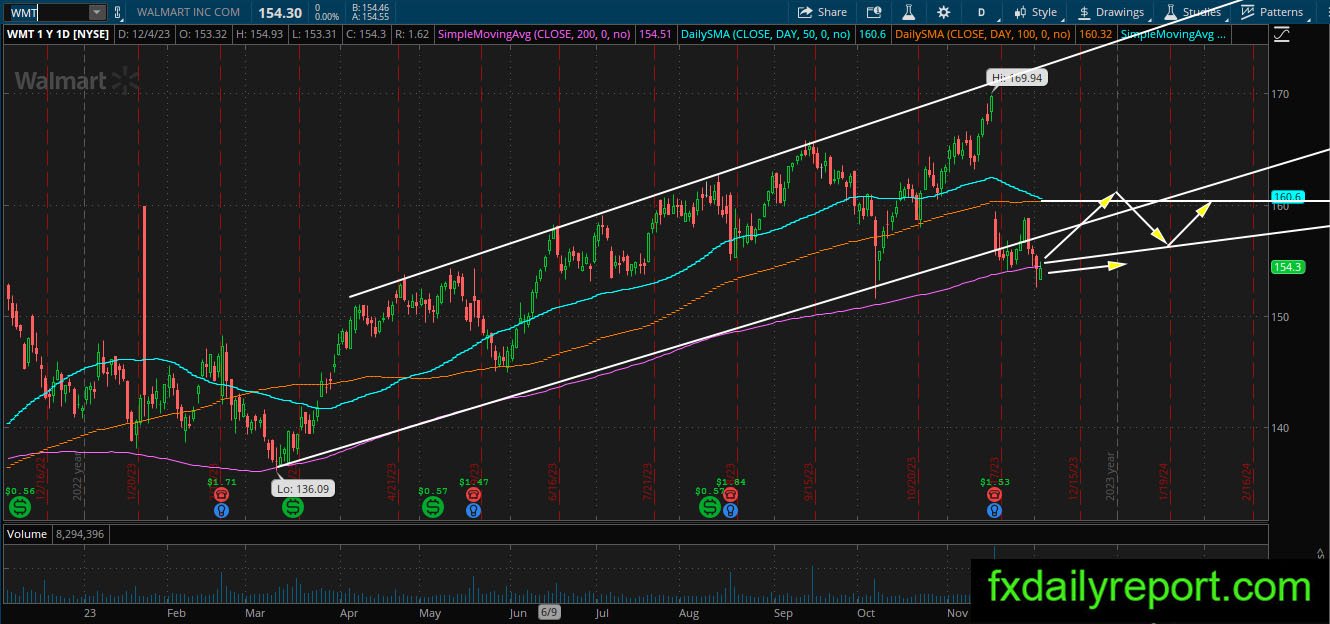Click blue lightbulb icon under $1.84 earnings
The image size is (1330, 624).
coord(731,510)
